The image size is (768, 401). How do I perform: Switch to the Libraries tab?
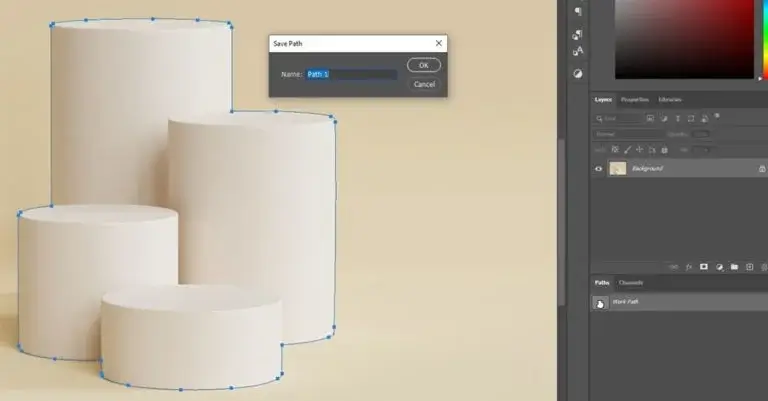pos(670,99)
